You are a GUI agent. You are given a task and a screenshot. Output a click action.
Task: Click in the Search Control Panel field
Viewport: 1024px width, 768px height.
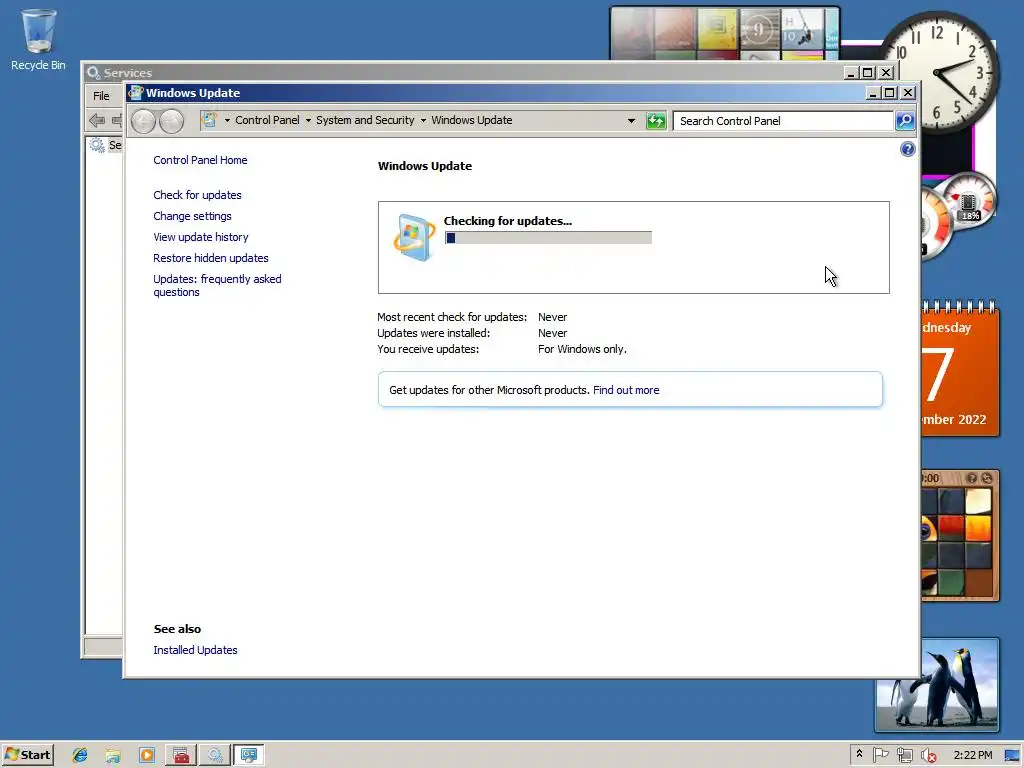(783, 121)
